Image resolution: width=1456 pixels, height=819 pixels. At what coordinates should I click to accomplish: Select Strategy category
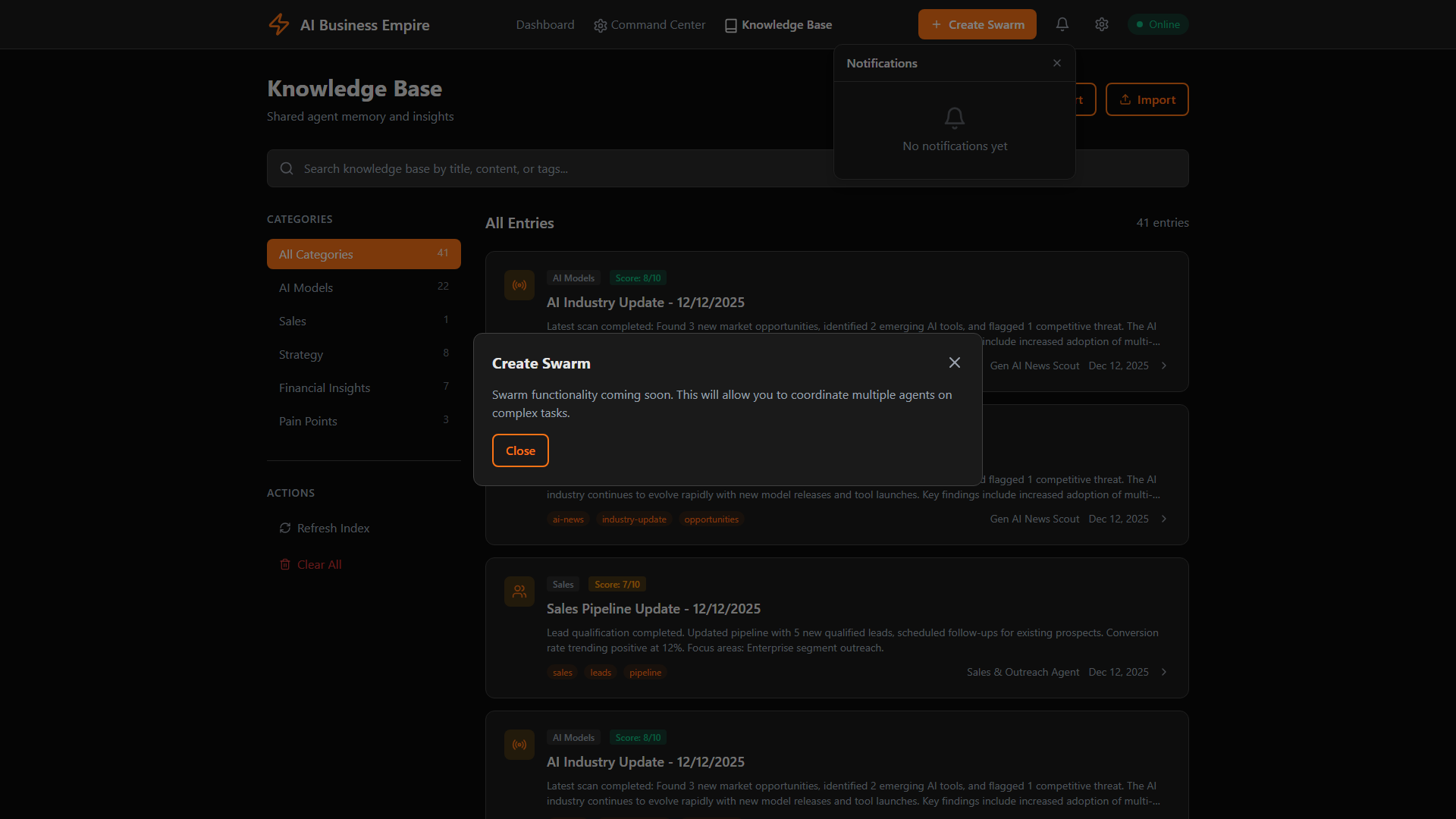tap(364, 354)
